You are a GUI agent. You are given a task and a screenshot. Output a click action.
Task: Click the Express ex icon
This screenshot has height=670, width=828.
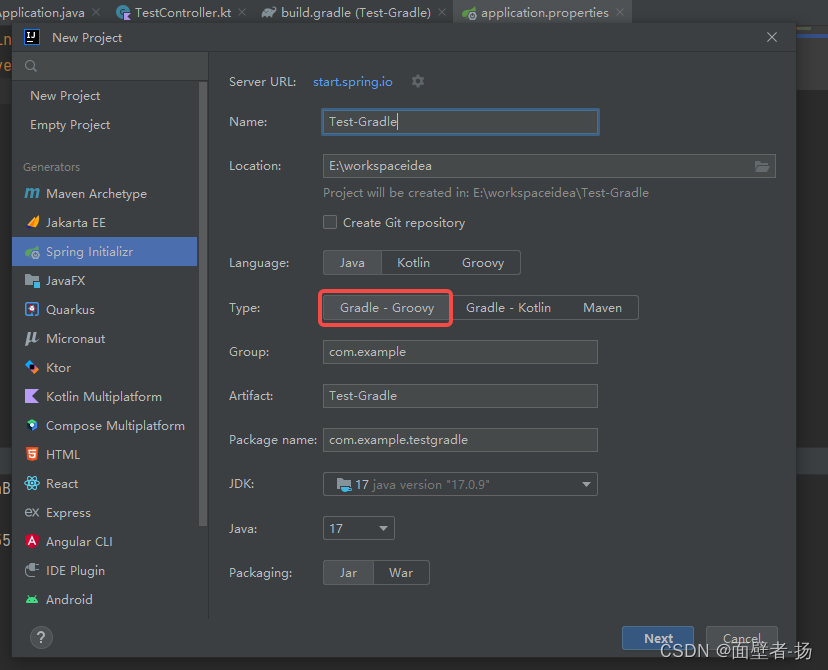point(32,512)
